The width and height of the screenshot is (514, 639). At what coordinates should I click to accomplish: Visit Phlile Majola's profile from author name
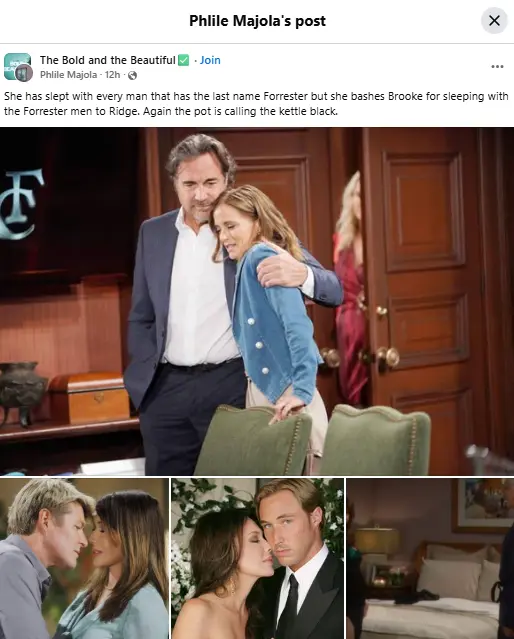[x=68, y=75]
